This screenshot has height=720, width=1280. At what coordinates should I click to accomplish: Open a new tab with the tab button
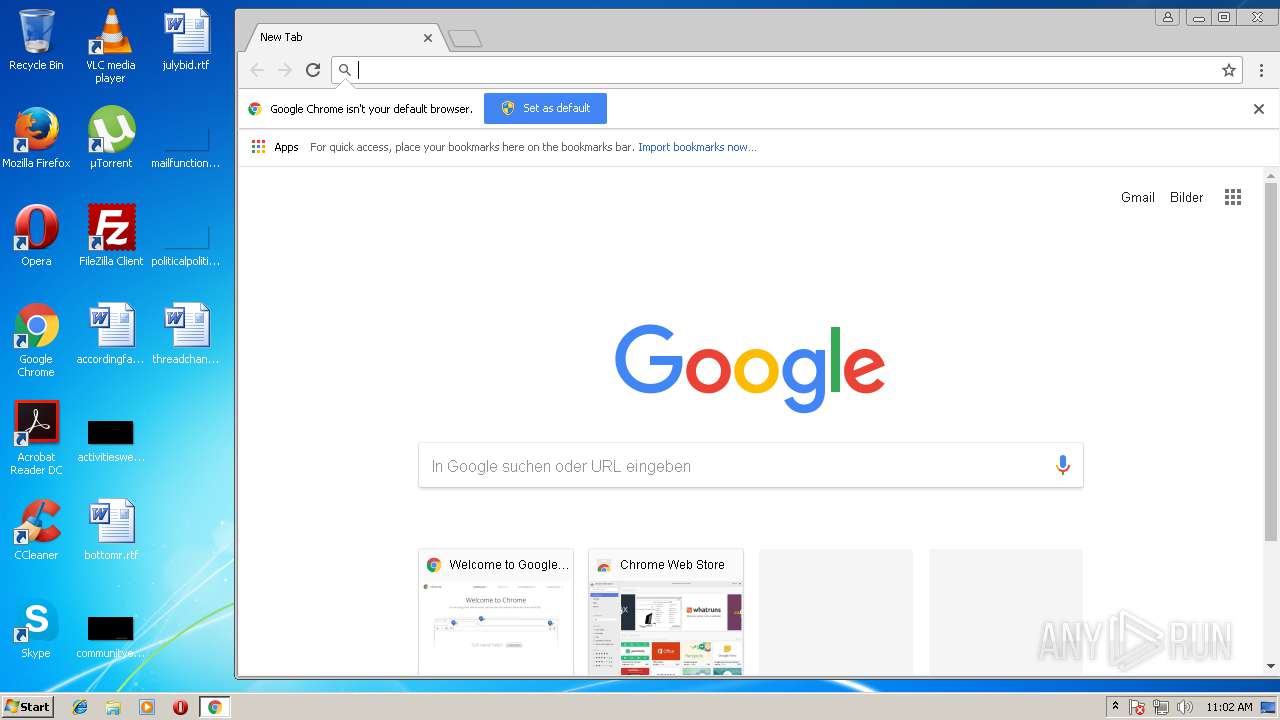coord(465,39)
